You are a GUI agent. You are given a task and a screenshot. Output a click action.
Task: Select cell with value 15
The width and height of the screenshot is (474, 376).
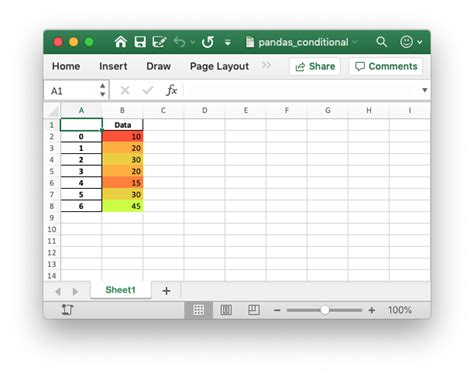tap(122, 183)
